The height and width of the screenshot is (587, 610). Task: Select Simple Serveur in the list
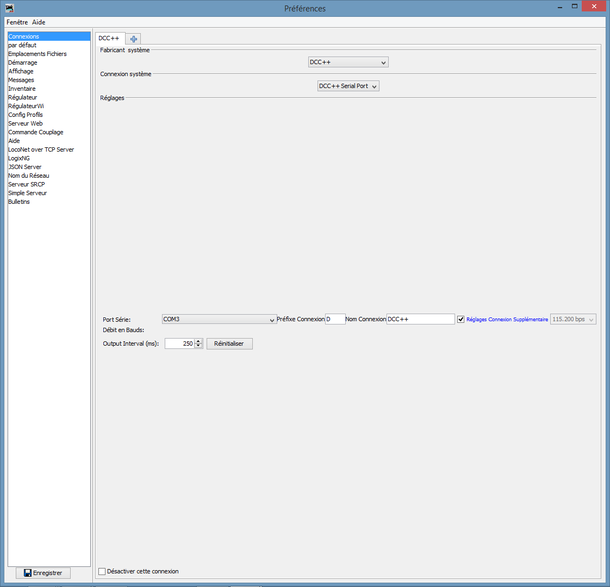point(49,193)
